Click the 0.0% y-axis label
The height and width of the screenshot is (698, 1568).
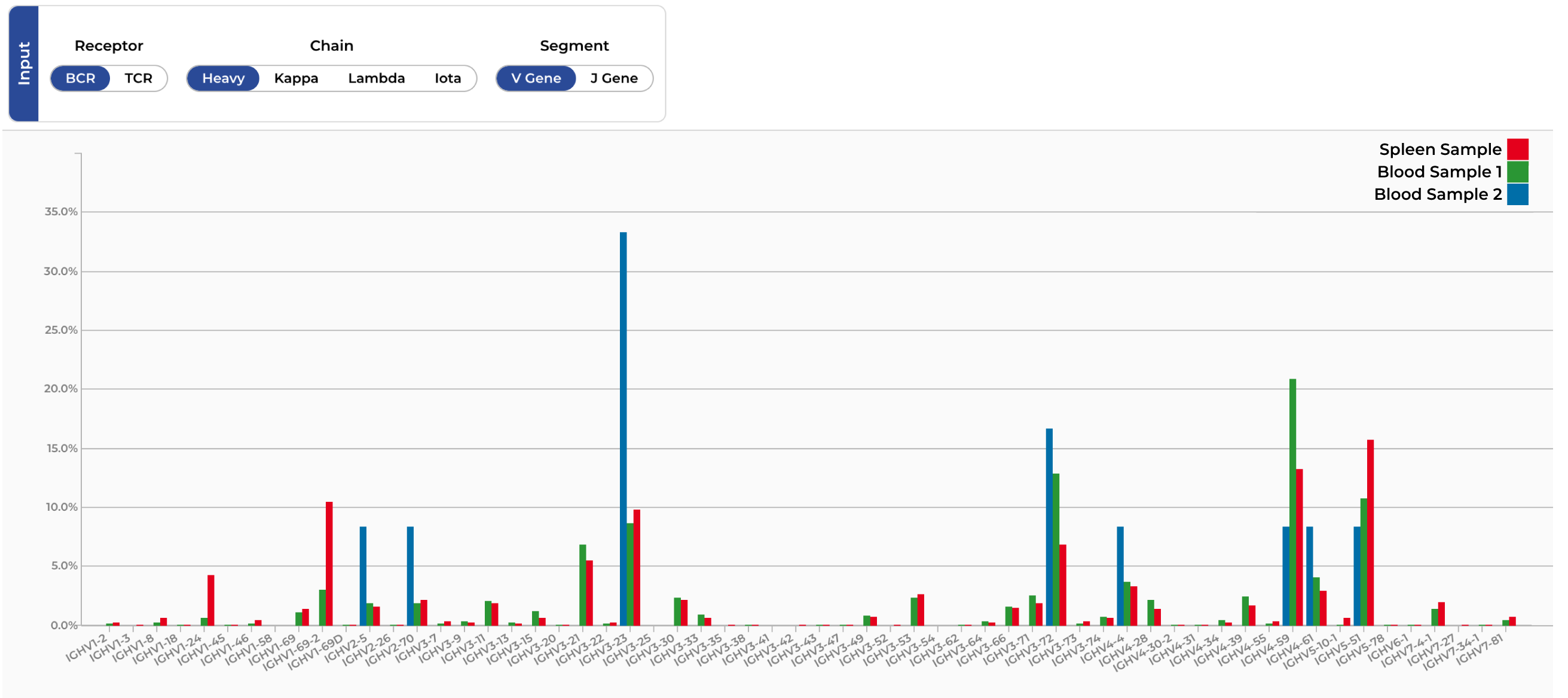64,625
